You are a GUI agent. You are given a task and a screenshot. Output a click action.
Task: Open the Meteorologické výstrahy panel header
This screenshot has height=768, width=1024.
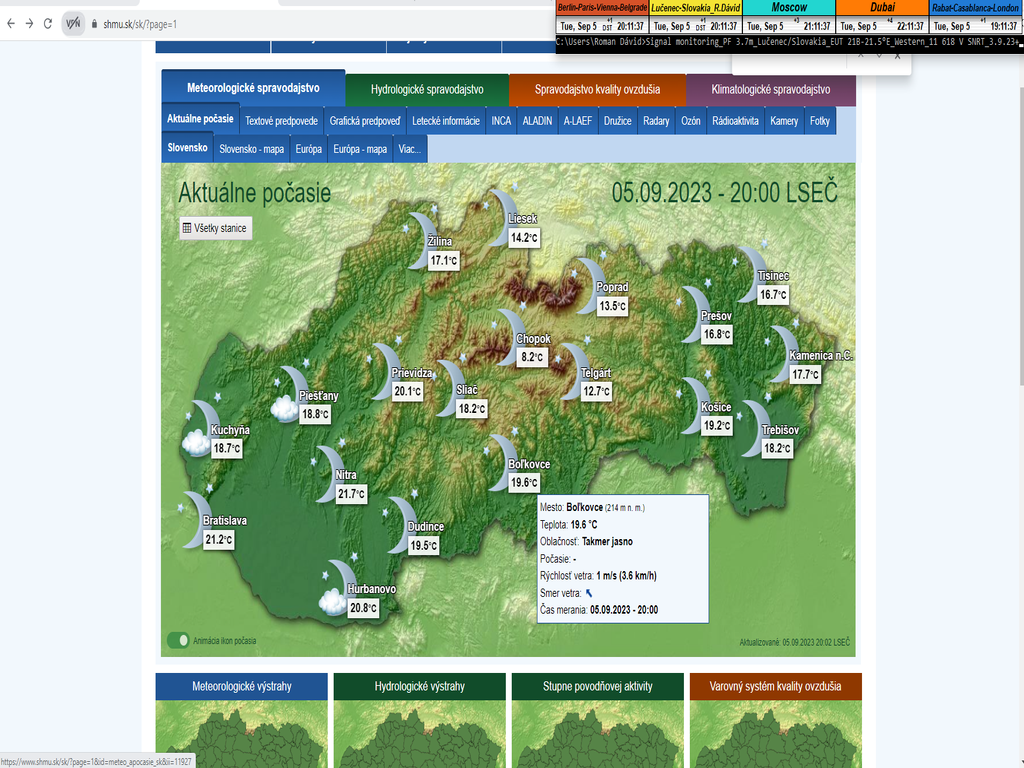point(242,686)
